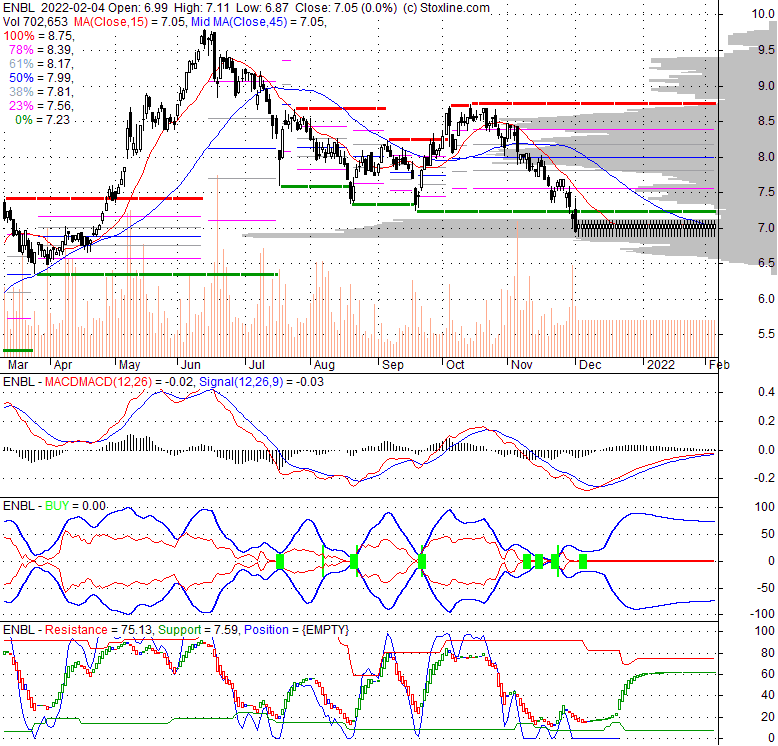The width and height of the screenshot is (778, 746).
Task: Click the 'Resistance = 75.13' label
Action: [x=100, y=630]
